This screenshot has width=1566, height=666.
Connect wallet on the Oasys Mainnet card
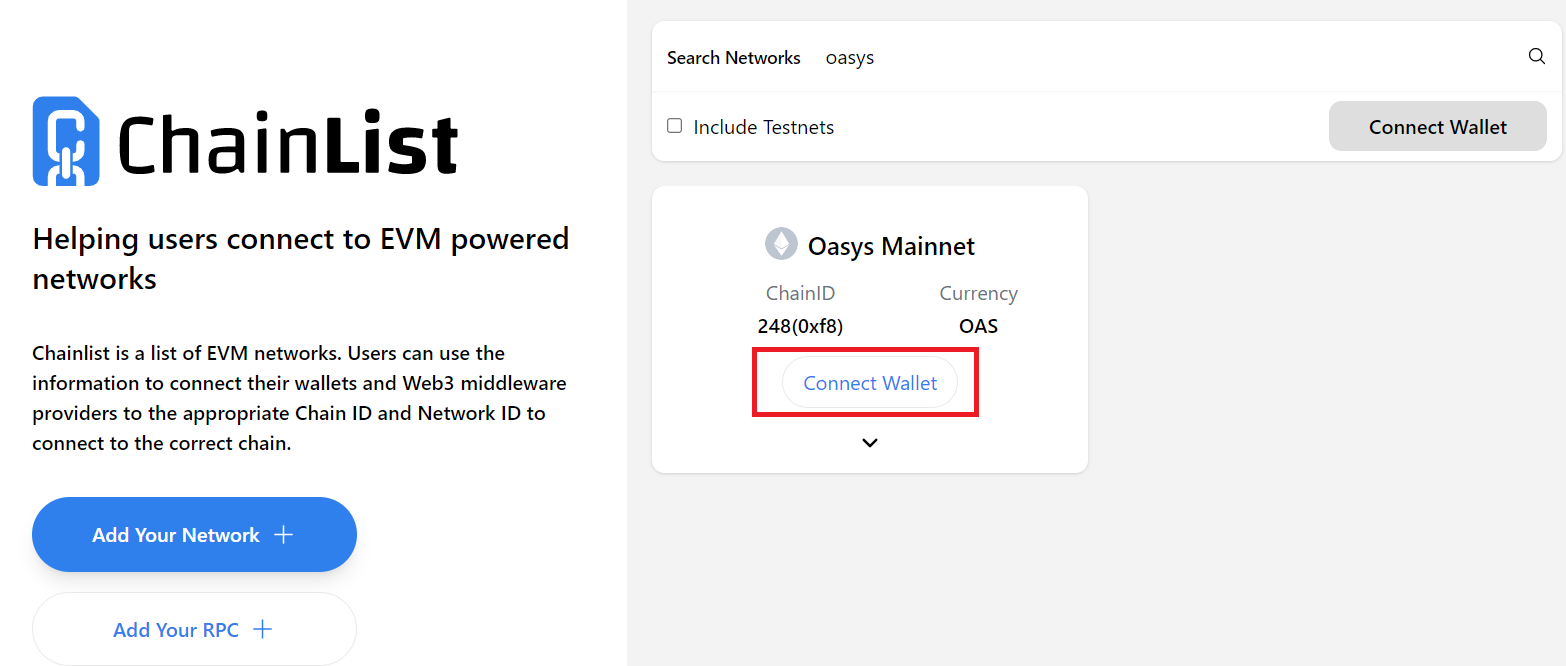(870, 383)
